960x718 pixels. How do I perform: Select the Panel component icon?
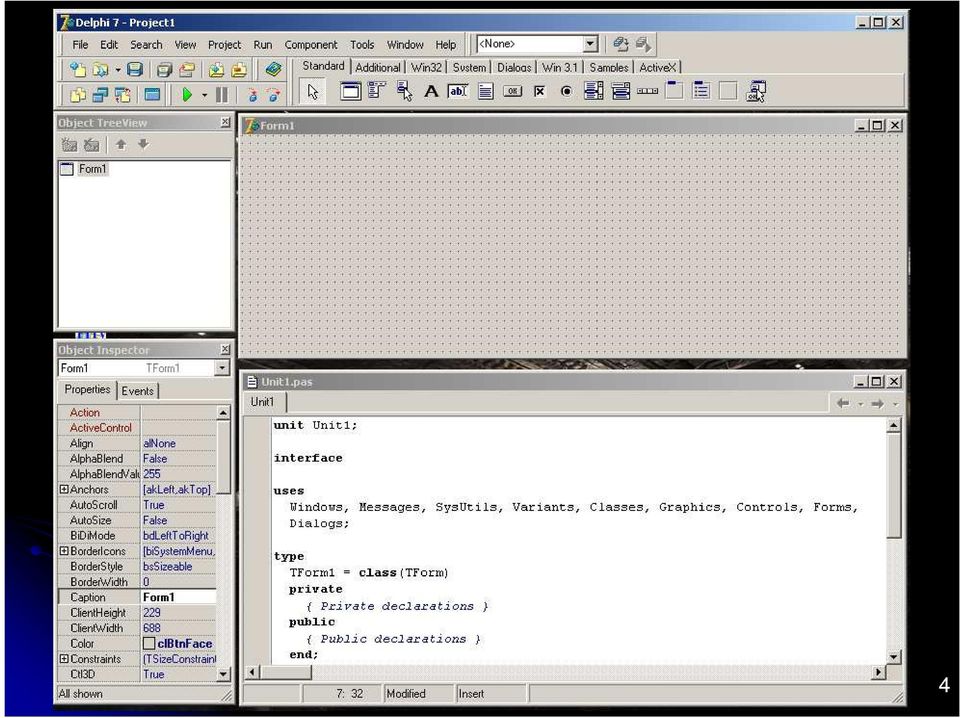(x=728, y=91)
